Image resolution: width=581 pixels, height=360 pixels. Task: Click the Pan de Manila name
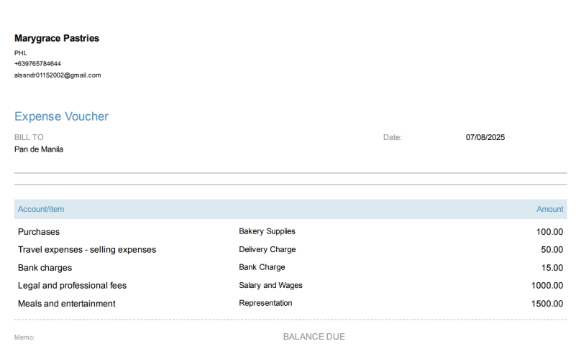click(39, 149)
